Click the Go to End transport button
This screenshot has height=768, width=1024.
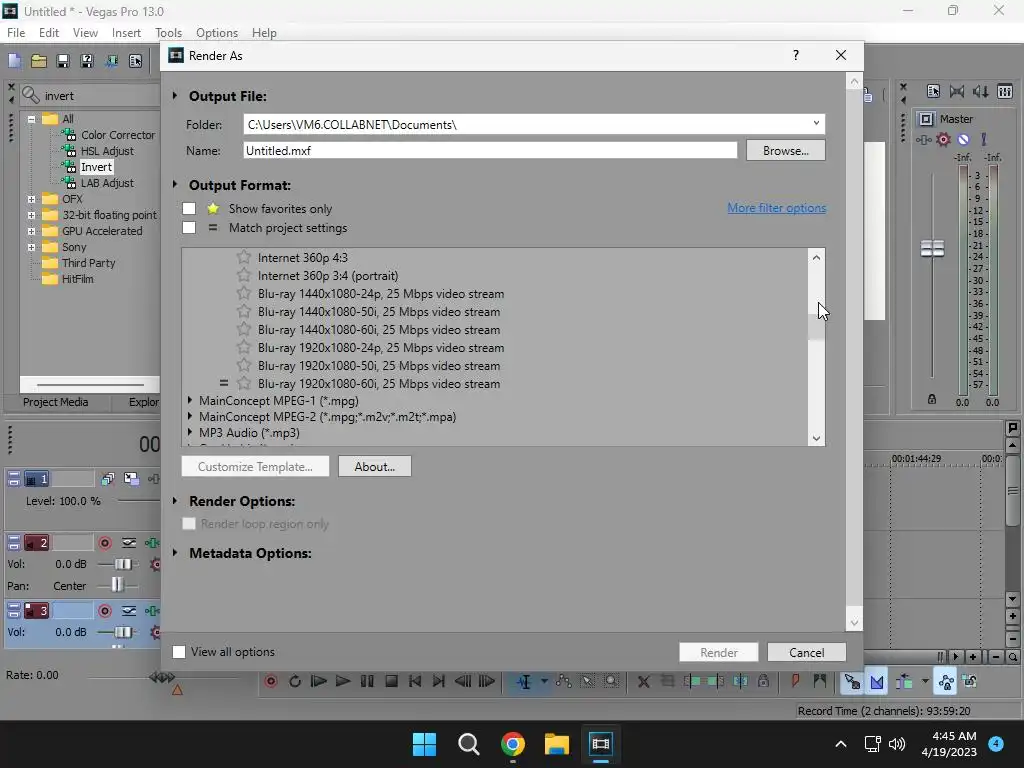click(439, 681)
